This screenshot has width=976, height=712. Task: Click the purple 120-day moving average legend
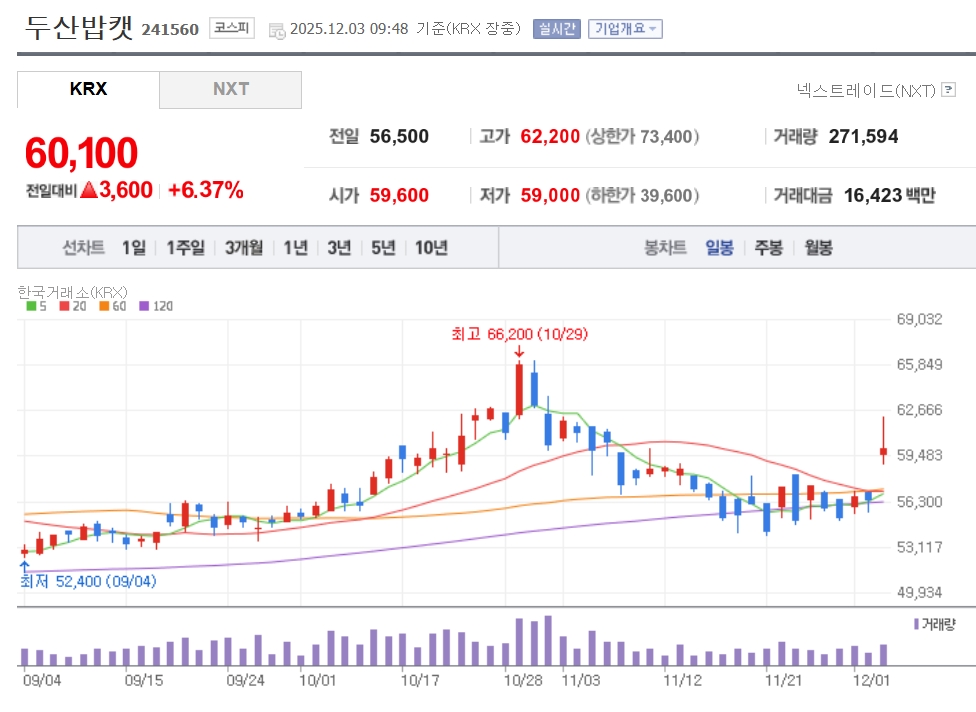tap(156, 306)
